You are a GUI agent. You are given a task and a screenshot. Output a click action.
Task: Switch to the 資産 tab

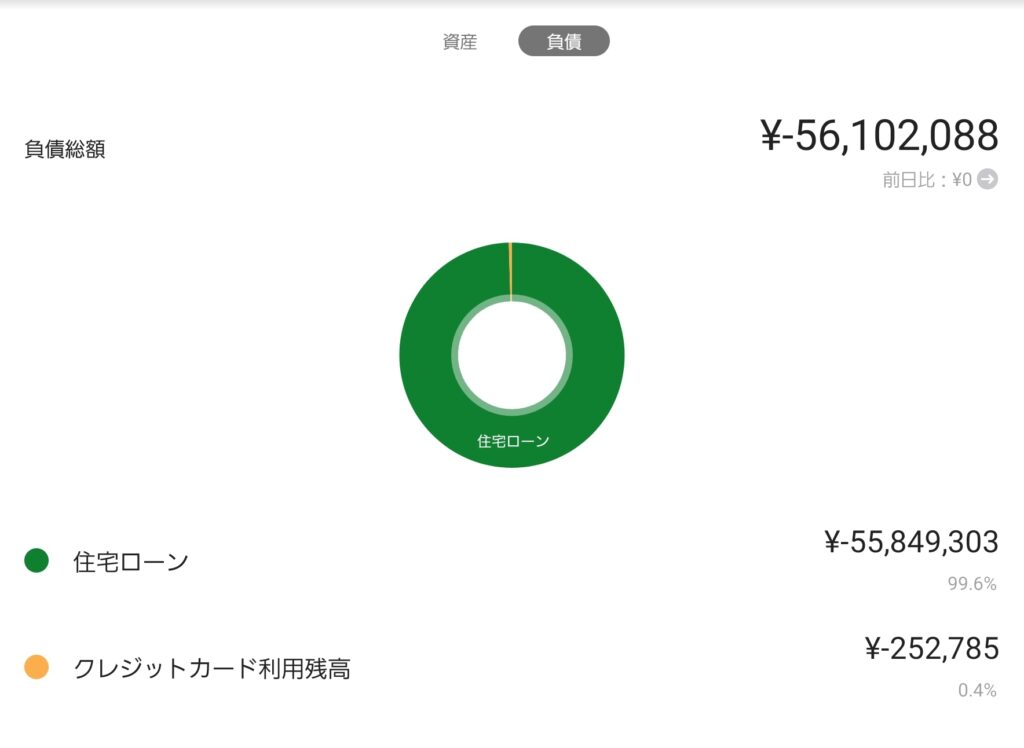(x=459, y=42)
